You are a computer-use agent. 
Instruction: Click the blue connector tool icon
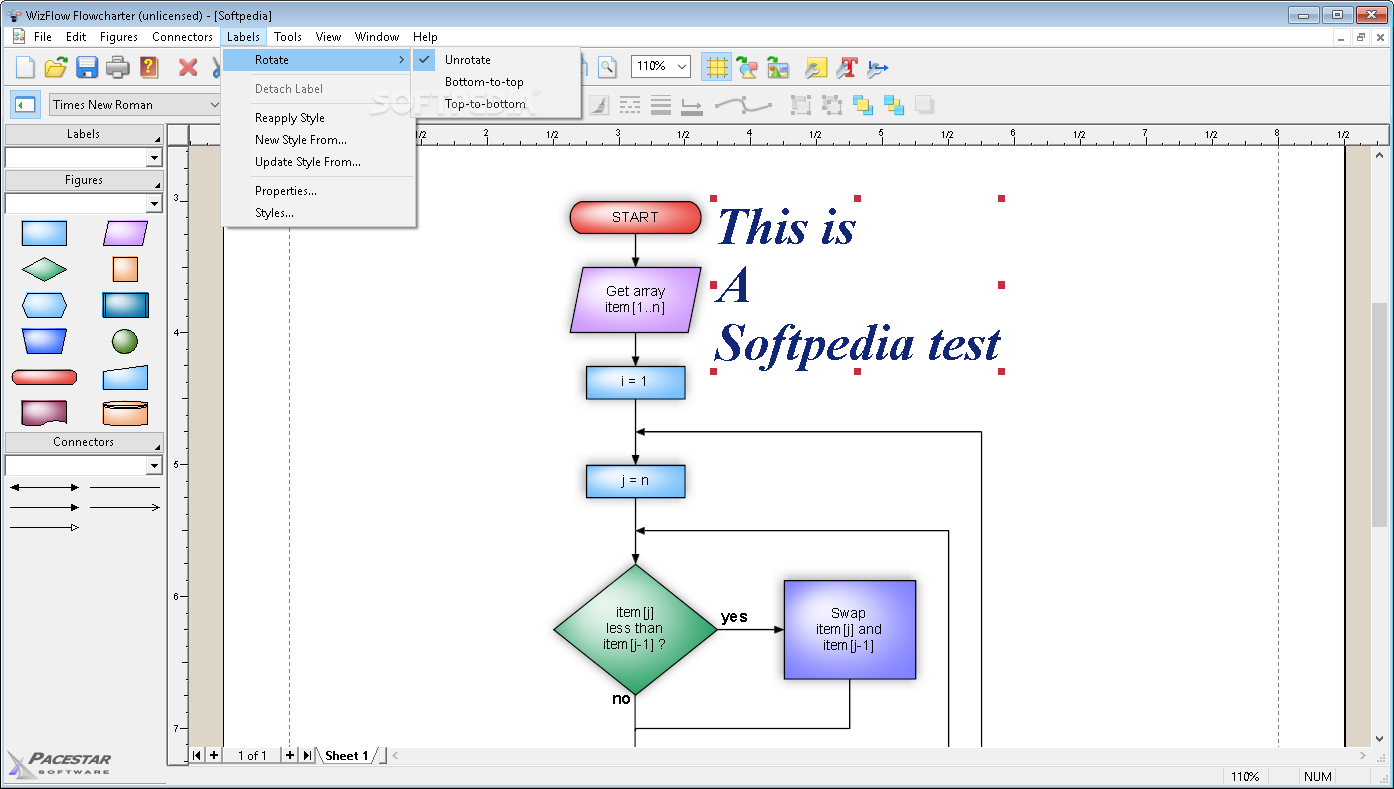pyautogui.click(x=878, y=68)
